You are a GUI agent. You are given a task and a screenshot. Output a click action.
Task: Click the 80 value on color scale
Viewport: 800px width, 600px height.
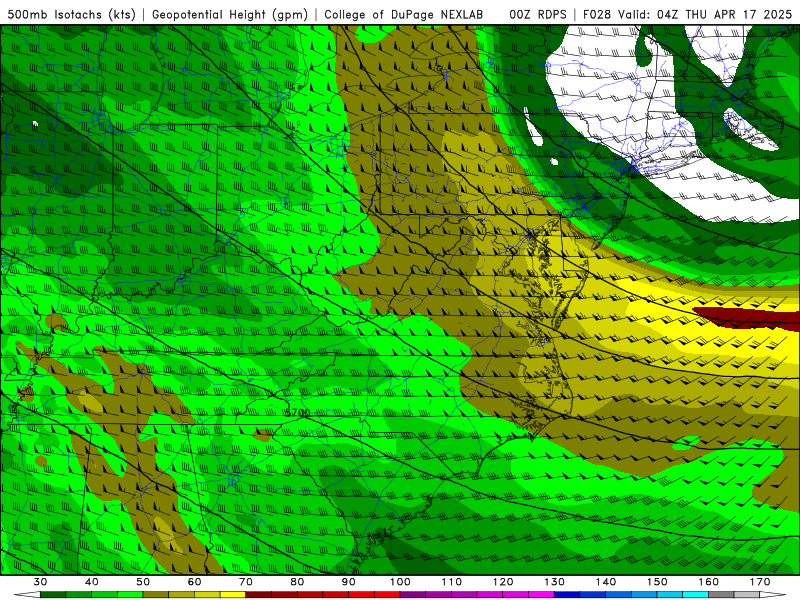tap(297, 582)
